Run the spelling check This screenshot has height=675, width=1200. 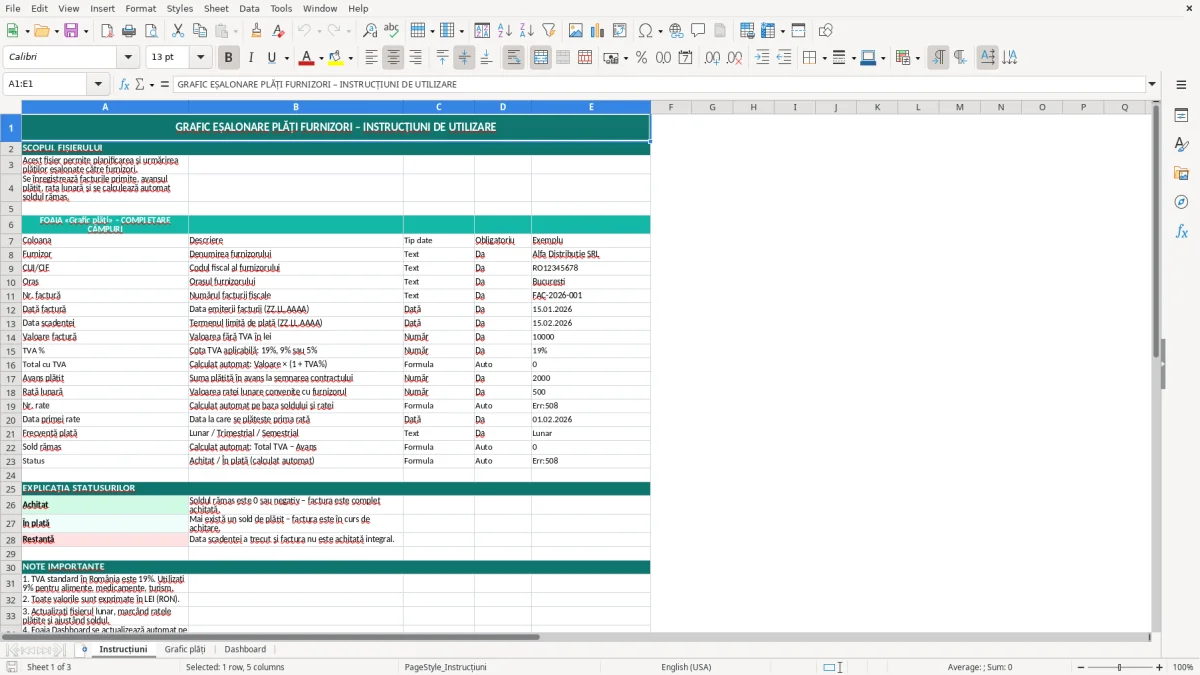tap(391, 31)
